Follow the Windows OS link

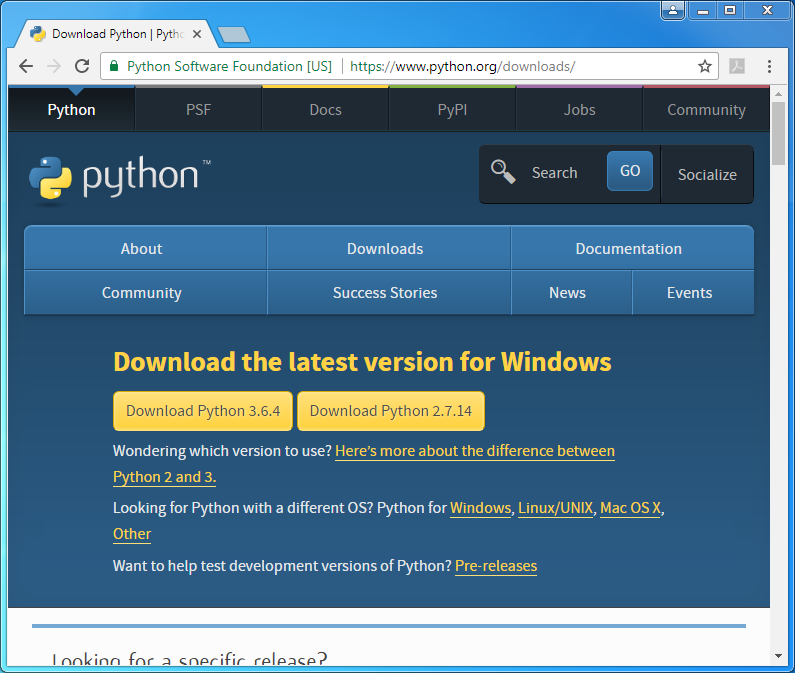[x=481, y=508]
